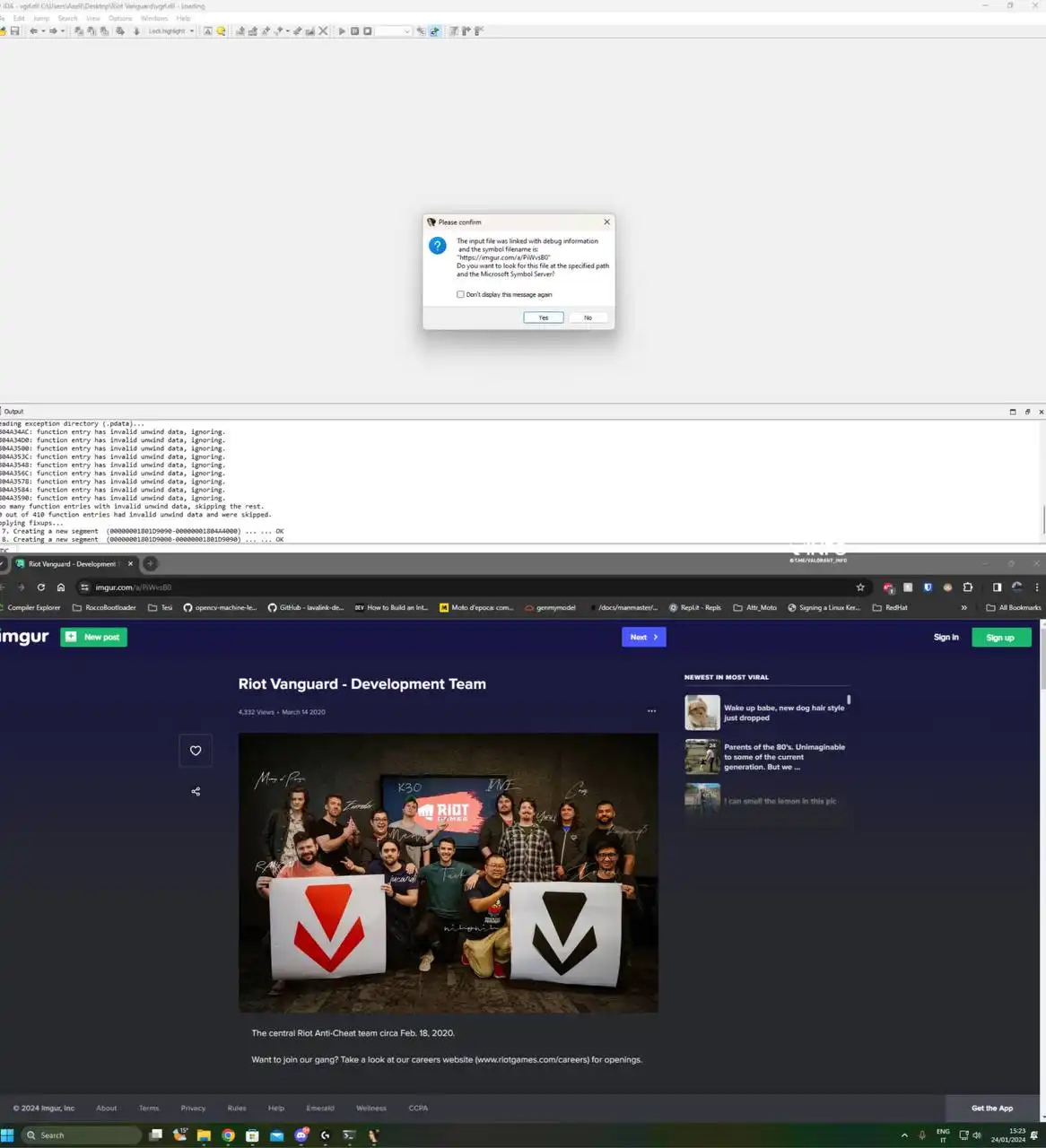Screen dimensions: 1046x1148
Task: Click the forward navigation arrow in IDA toolbar
Action: pyautogui.click(x=53, y=31)
